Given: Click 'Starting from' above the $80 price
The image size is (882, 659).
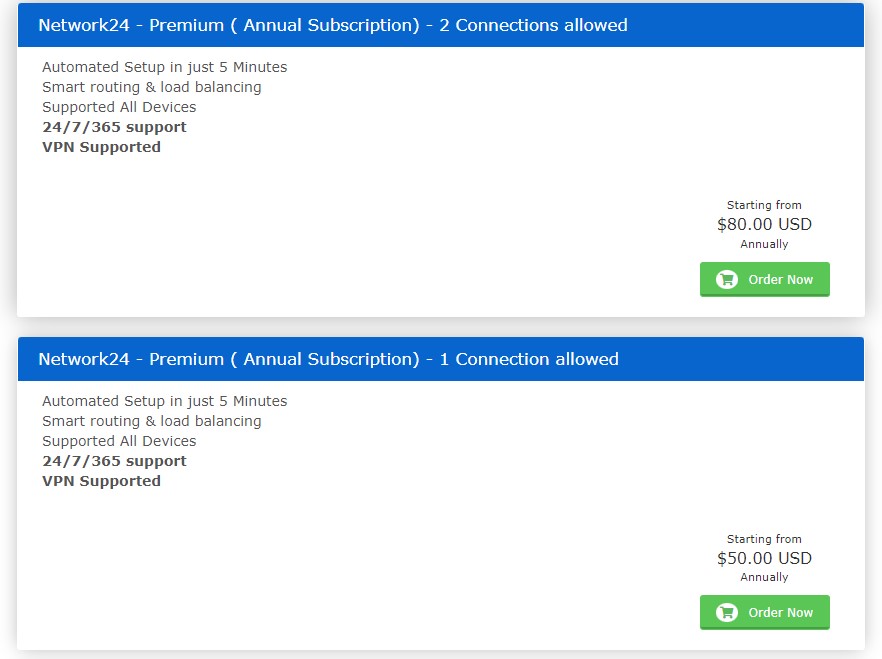Looking at the screenshot, I should (764, 205).
